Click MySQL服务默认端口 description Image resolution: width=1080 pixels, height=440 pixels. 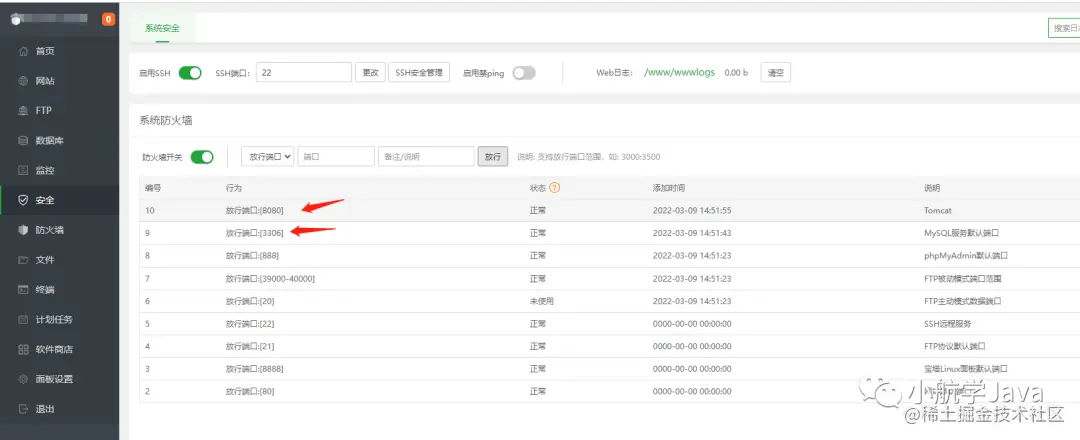click(961, 233)
